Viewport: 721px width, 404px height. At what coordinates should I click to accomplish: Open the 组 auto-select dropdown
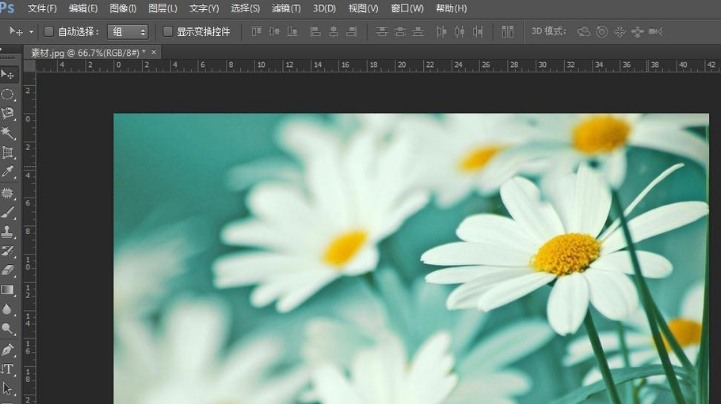(x=128, y=32)
